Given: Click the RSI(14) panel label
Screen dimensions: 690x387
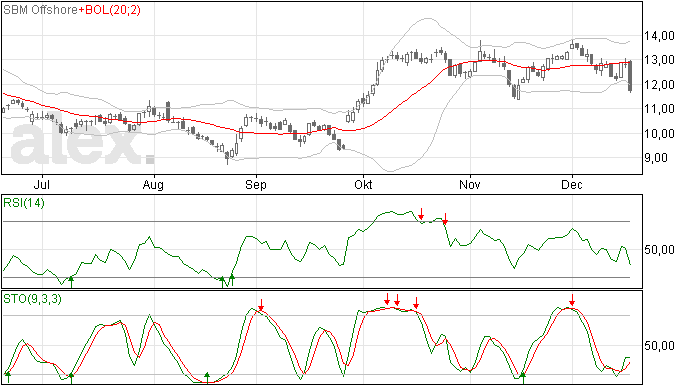Looking at the screenshot, I should [x=24, y=203].
